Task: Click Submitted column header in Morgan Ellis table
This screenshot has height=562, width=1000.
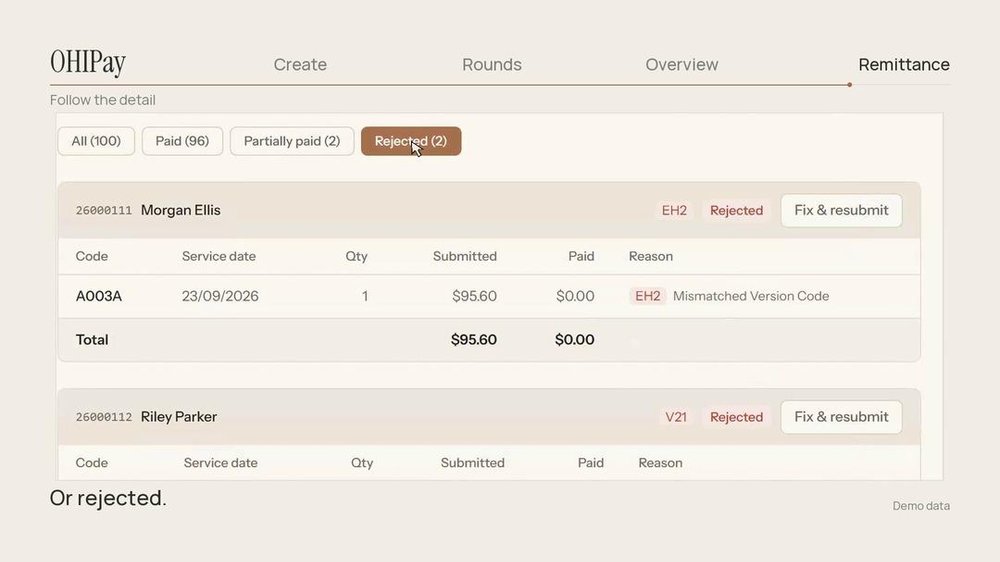Action: click(464, 256)
